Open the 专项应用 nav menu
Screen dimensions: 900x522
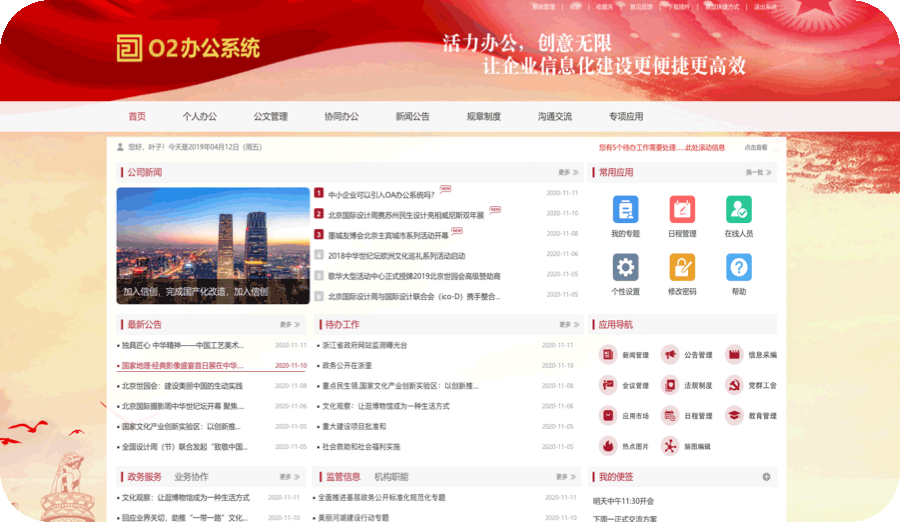pyautogui.click(x=626, y=117)
